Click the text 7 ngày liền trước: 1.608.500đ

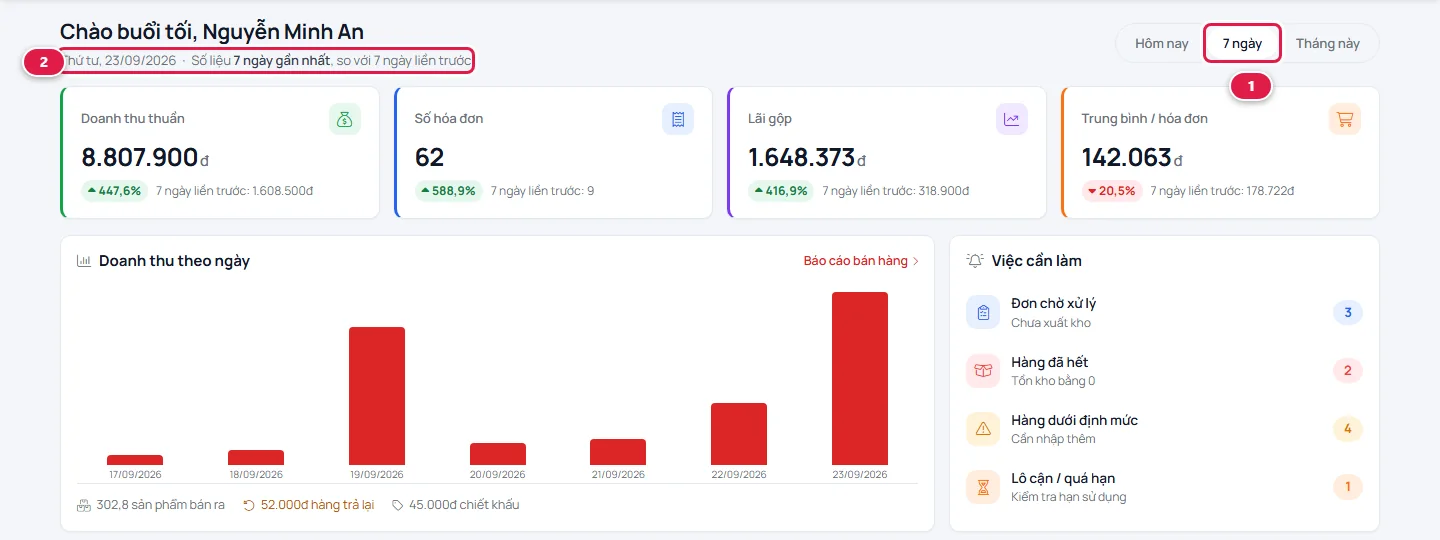click(234, 190)
